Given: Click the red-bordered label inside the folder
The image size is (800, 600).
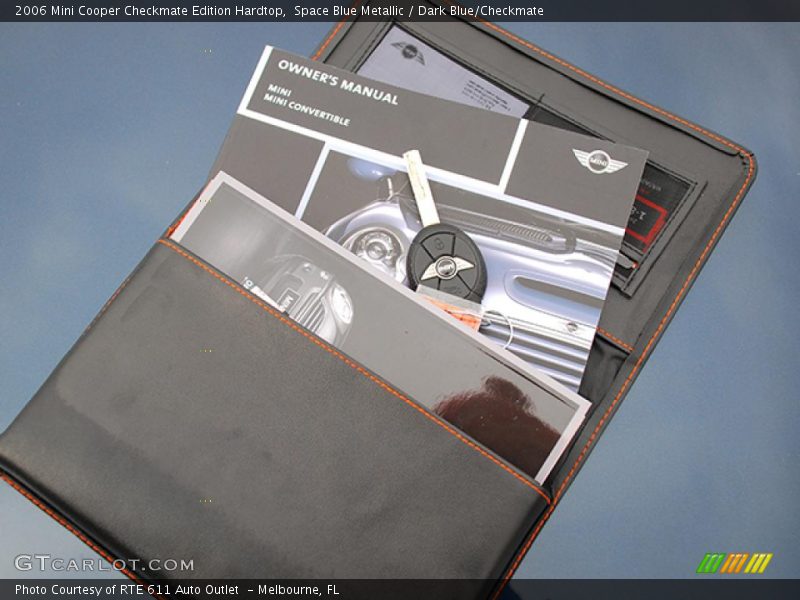Looking at the screenshot, I should click(x=647, y=219).
